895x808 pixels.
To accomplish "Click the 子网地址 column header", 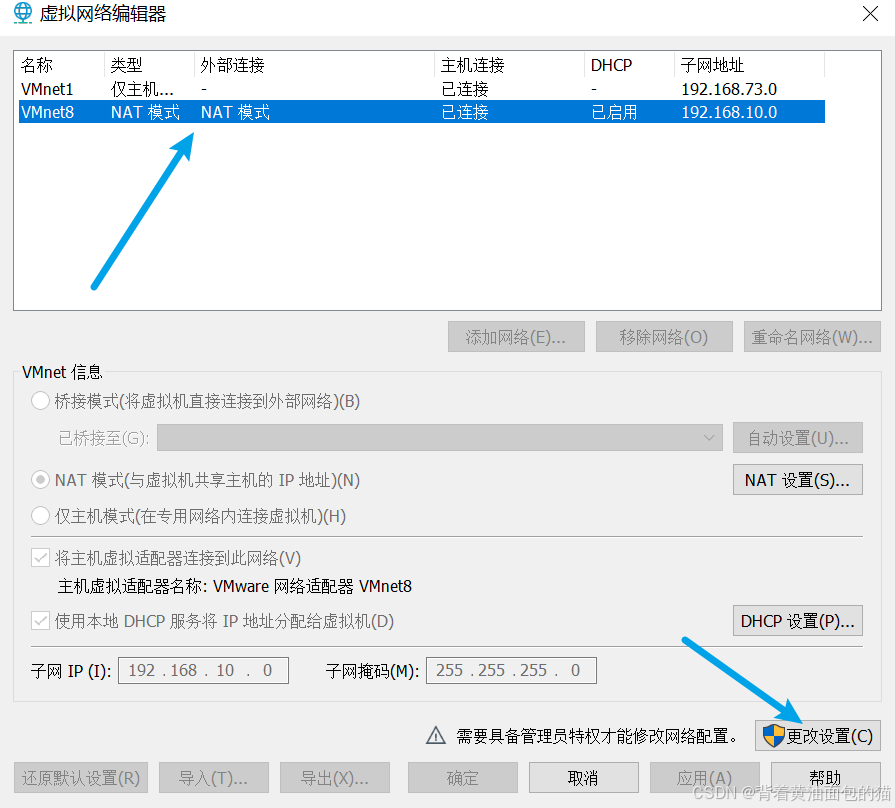I will click(x=749, y=65).
